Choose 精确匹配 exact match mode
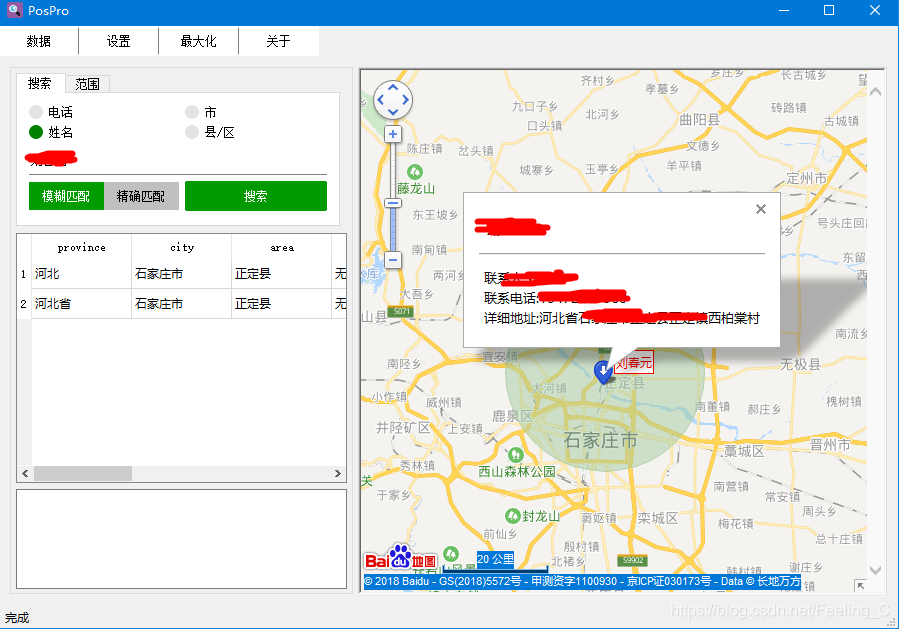899x629 pixels. point(141,196)
